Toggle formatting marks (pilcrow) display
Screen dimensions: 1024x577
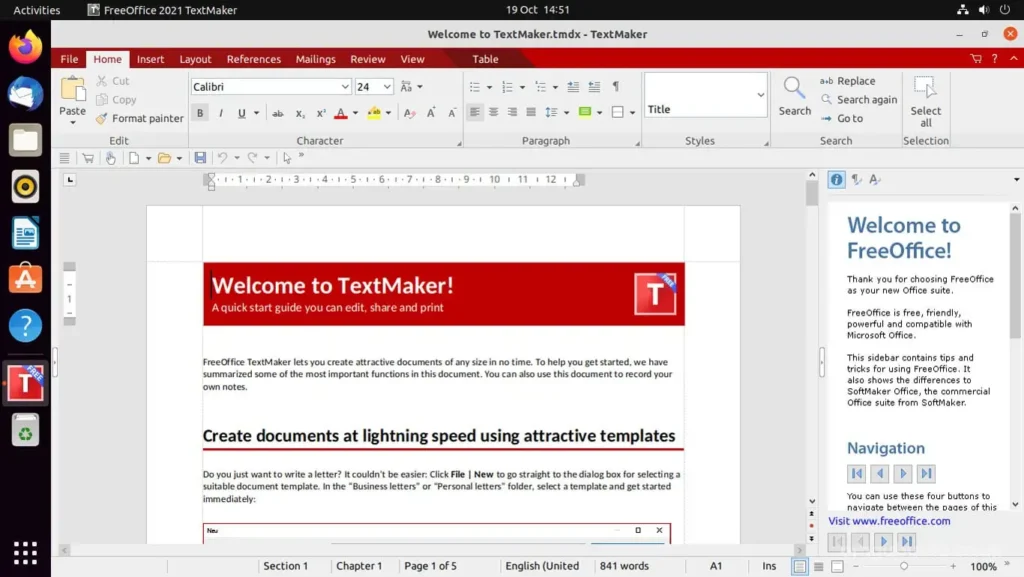point(616,87)
